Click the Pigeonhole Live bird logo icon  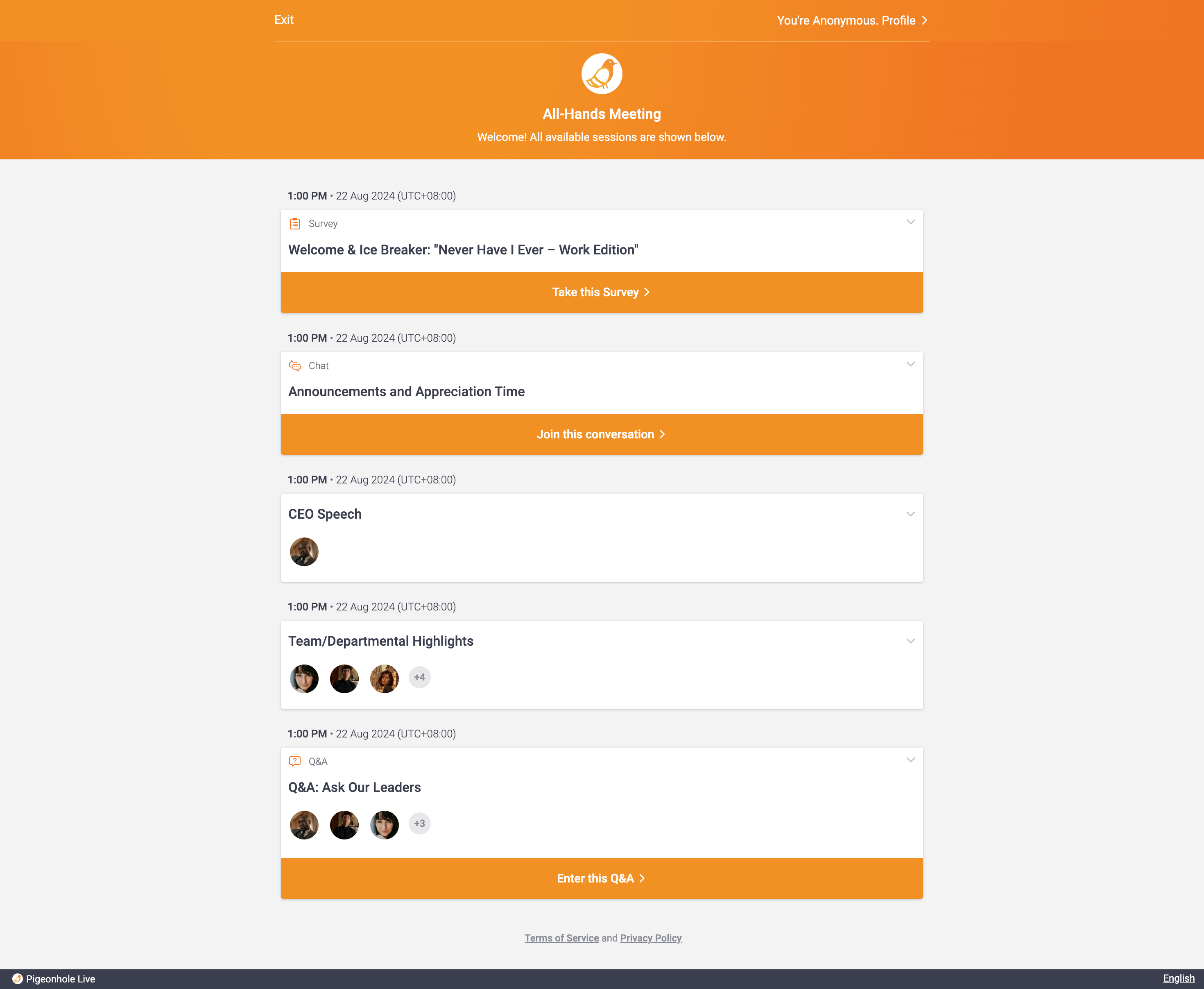pos(602,74)
